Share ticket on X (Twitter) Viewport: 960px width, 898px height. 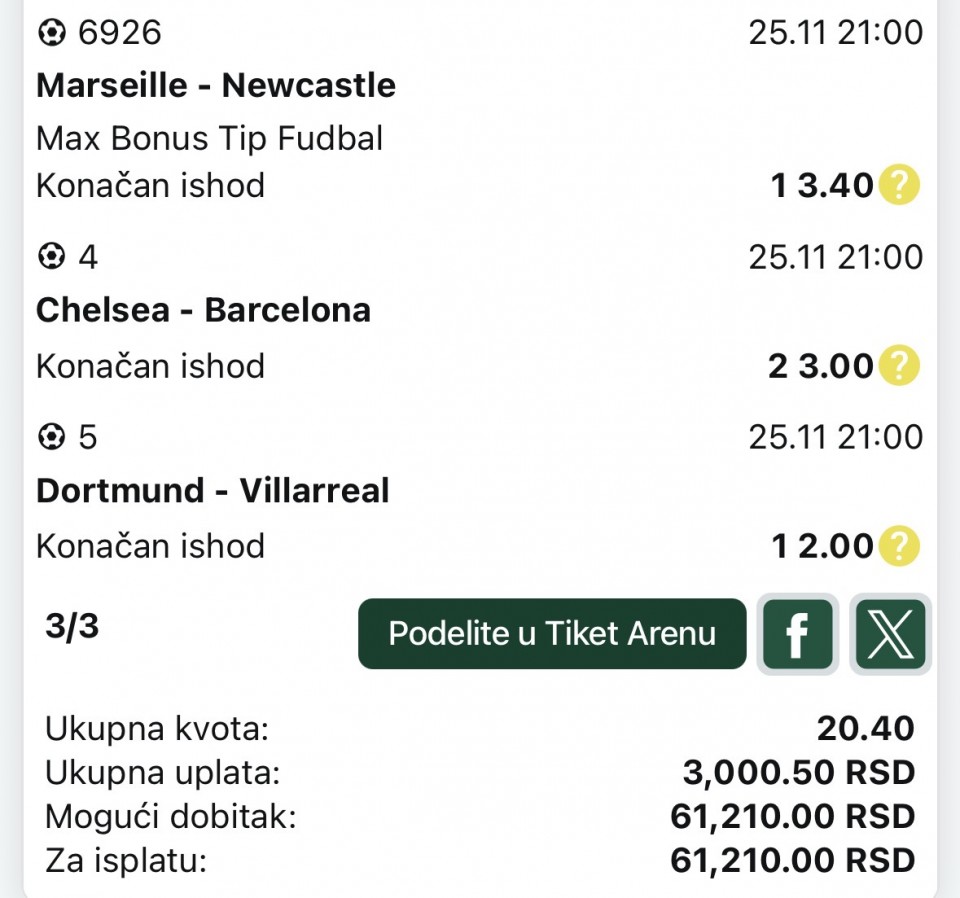(x=890, y=634)
